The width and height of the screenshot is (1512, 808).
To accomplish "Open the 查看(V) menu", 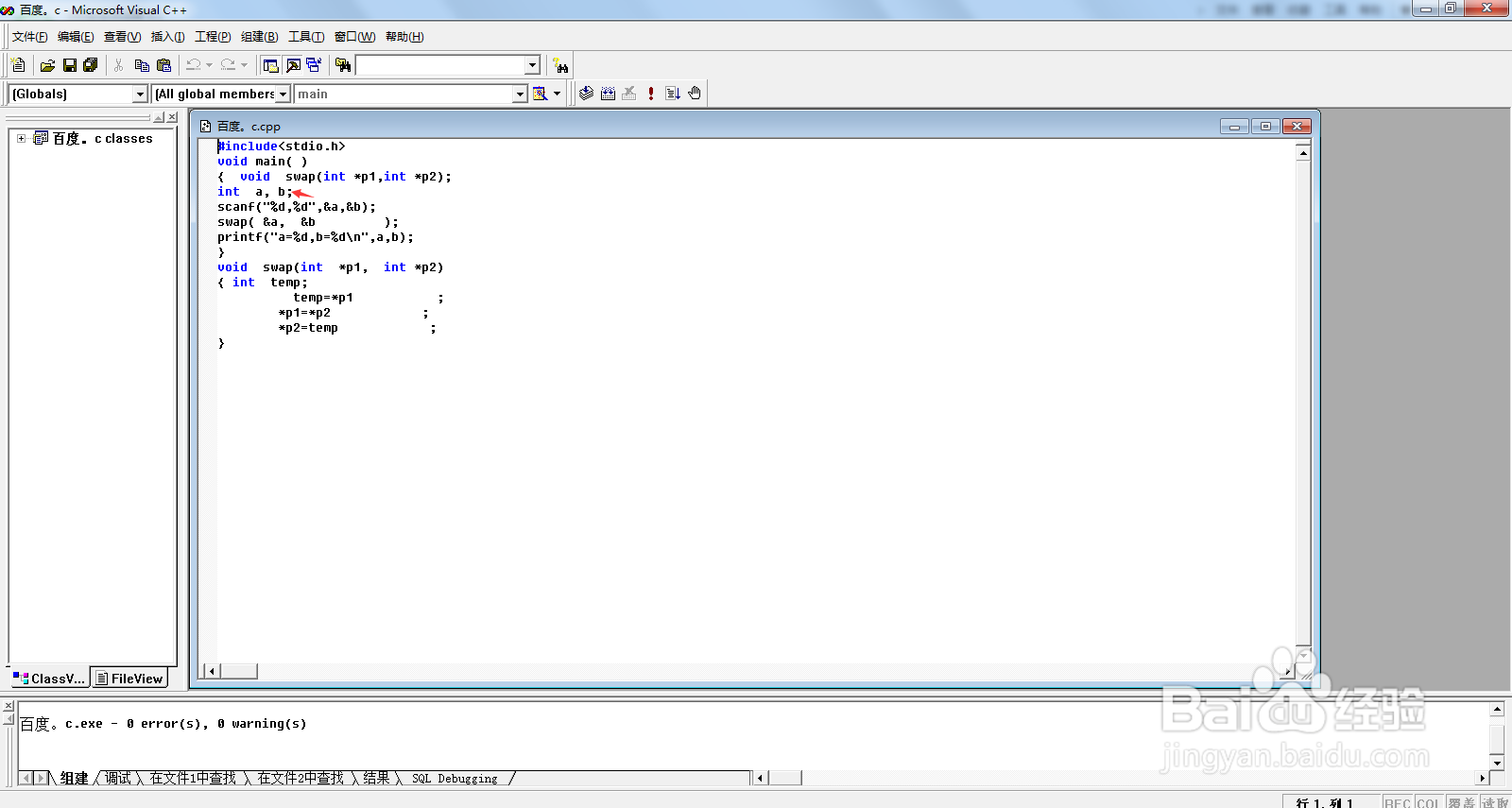I will [122, 37].
